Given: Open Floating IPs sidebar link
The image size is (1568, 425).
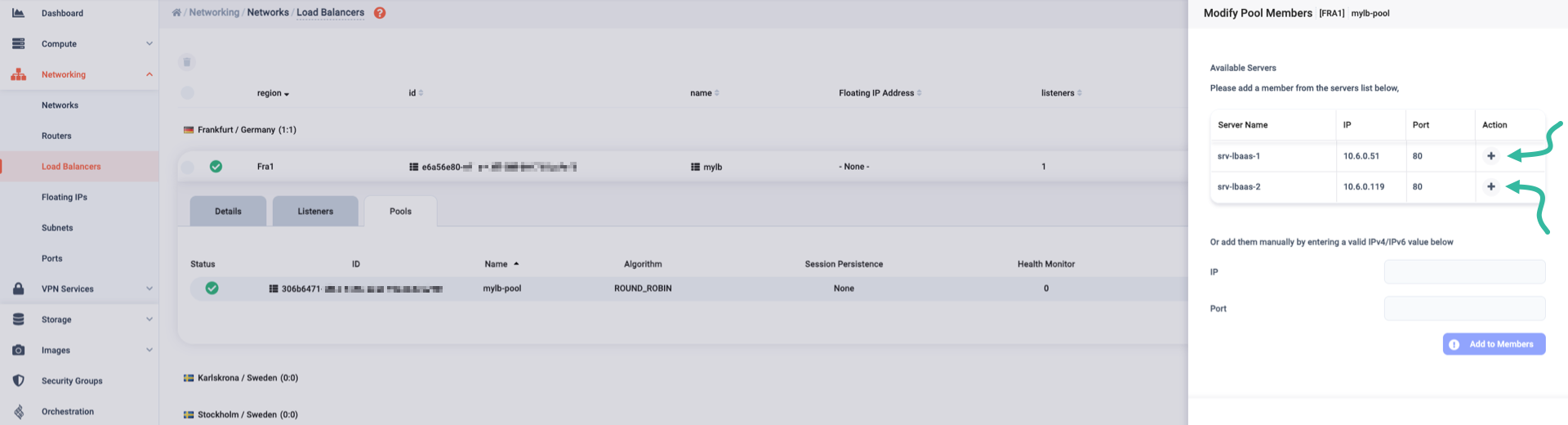Looking at the screenshot, I should tap(65, 197).
